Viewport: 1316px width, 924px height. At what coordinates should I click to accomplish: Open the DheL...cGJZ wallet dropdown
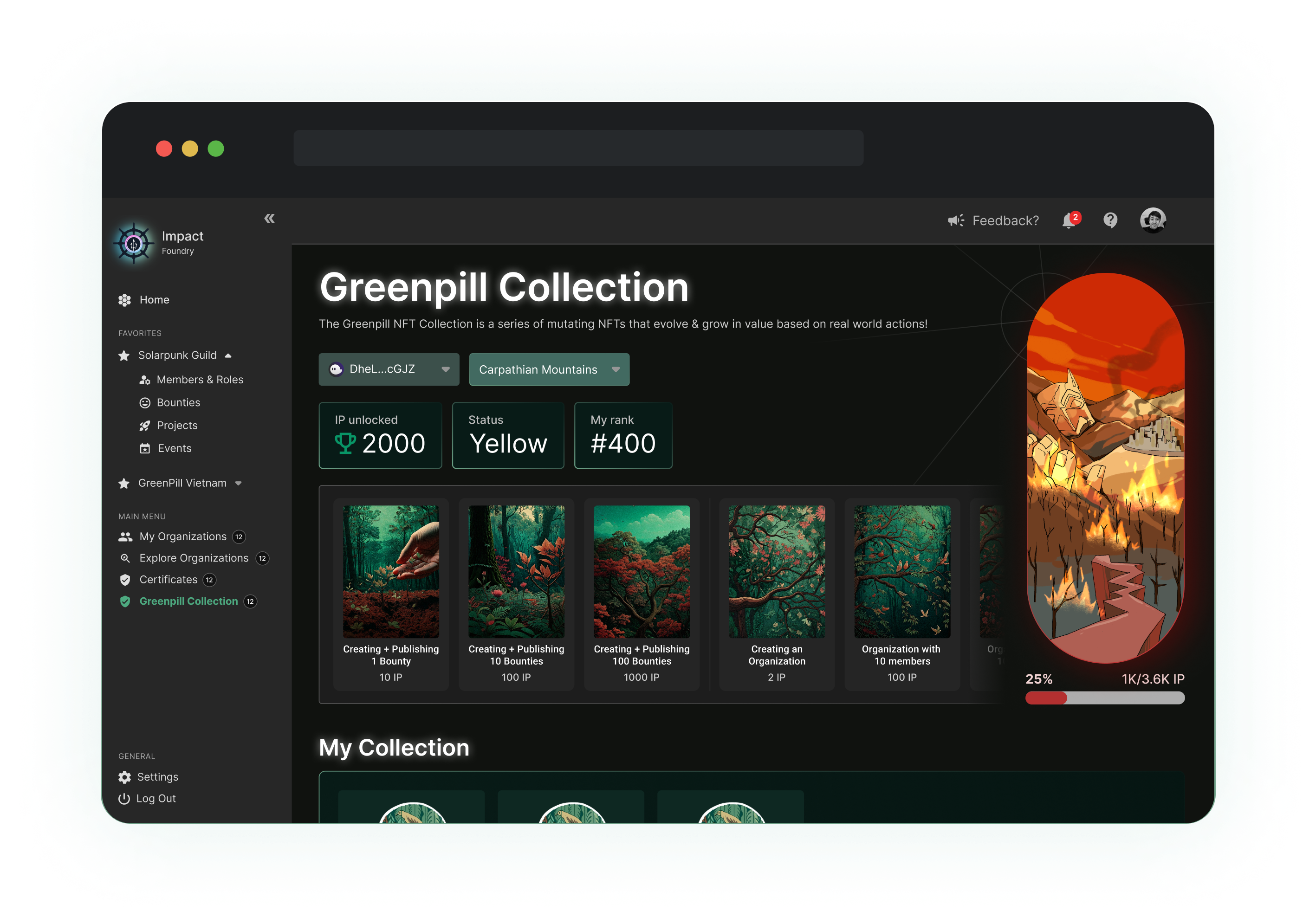(389, 369)
